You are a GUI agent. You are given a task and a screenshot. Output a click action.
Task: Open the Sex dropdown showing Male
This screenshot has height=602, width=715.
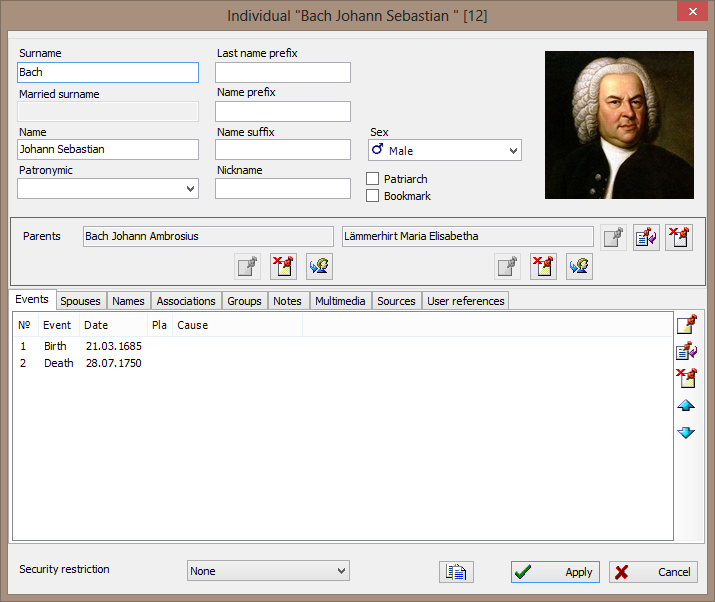(x=444, y=151)
